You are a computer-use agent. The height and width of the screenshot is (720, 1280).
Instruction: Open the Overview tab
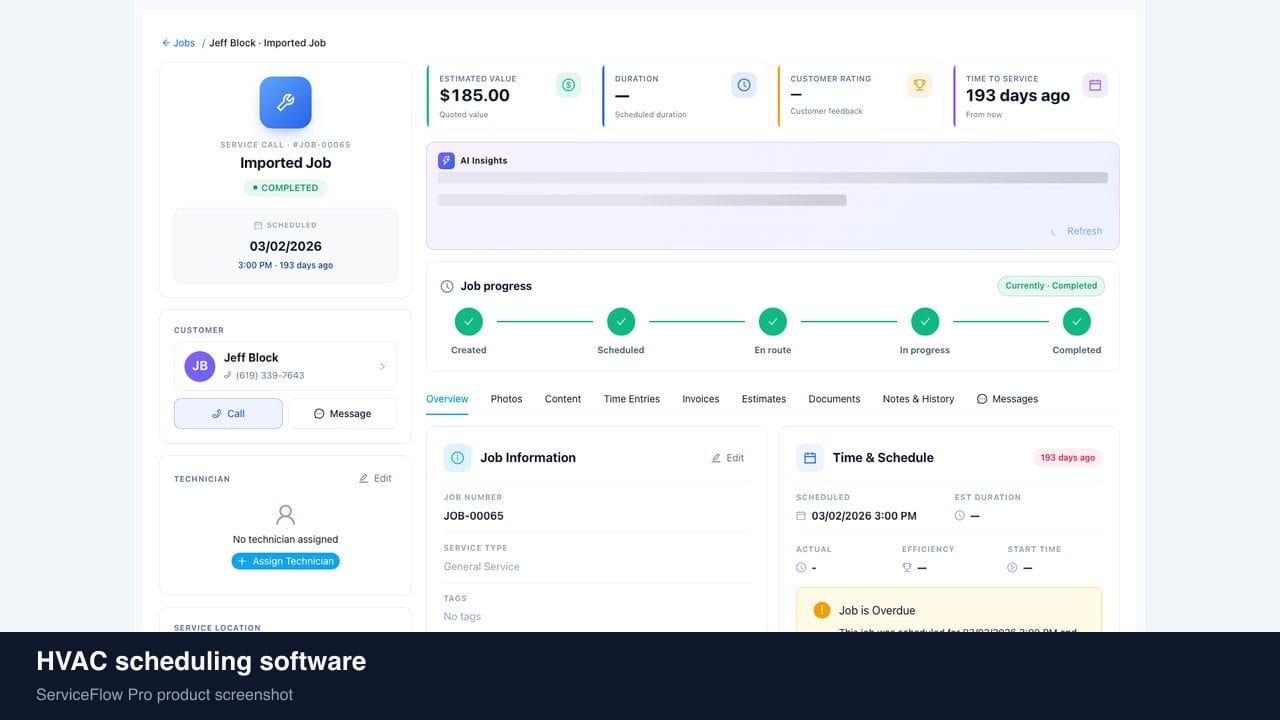pyautogui.click(x=447, y=399)
